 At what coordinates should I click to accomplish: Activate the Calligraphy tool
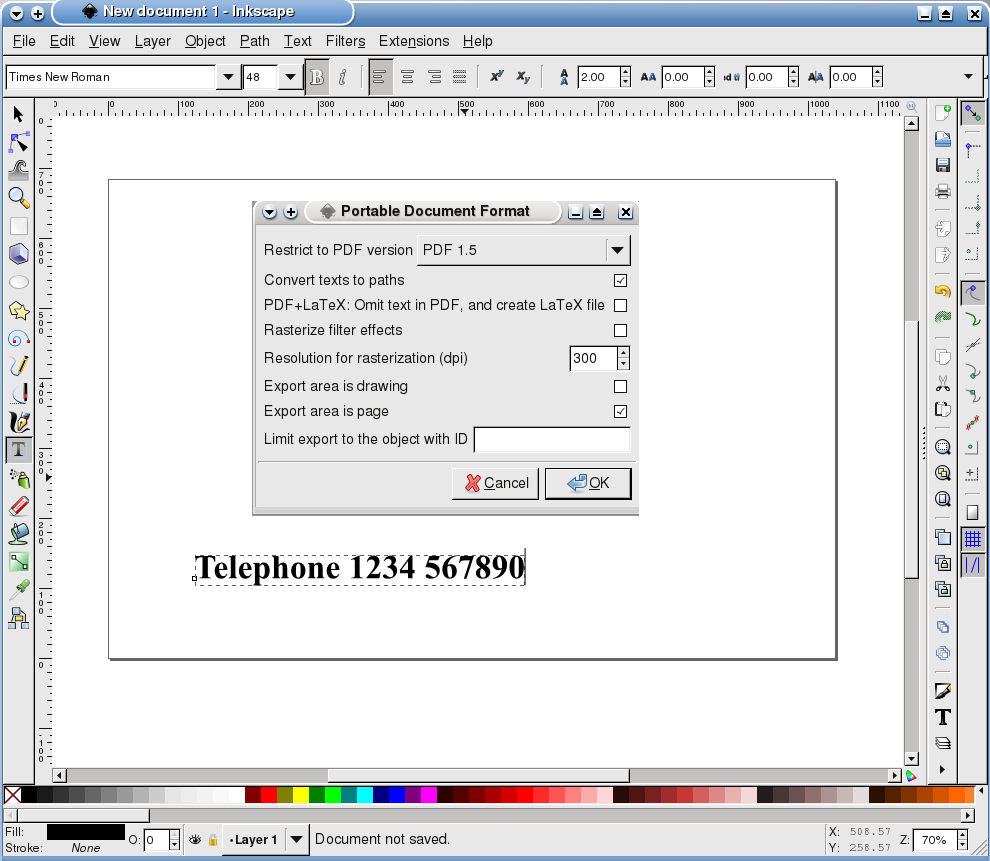(18, 421)
